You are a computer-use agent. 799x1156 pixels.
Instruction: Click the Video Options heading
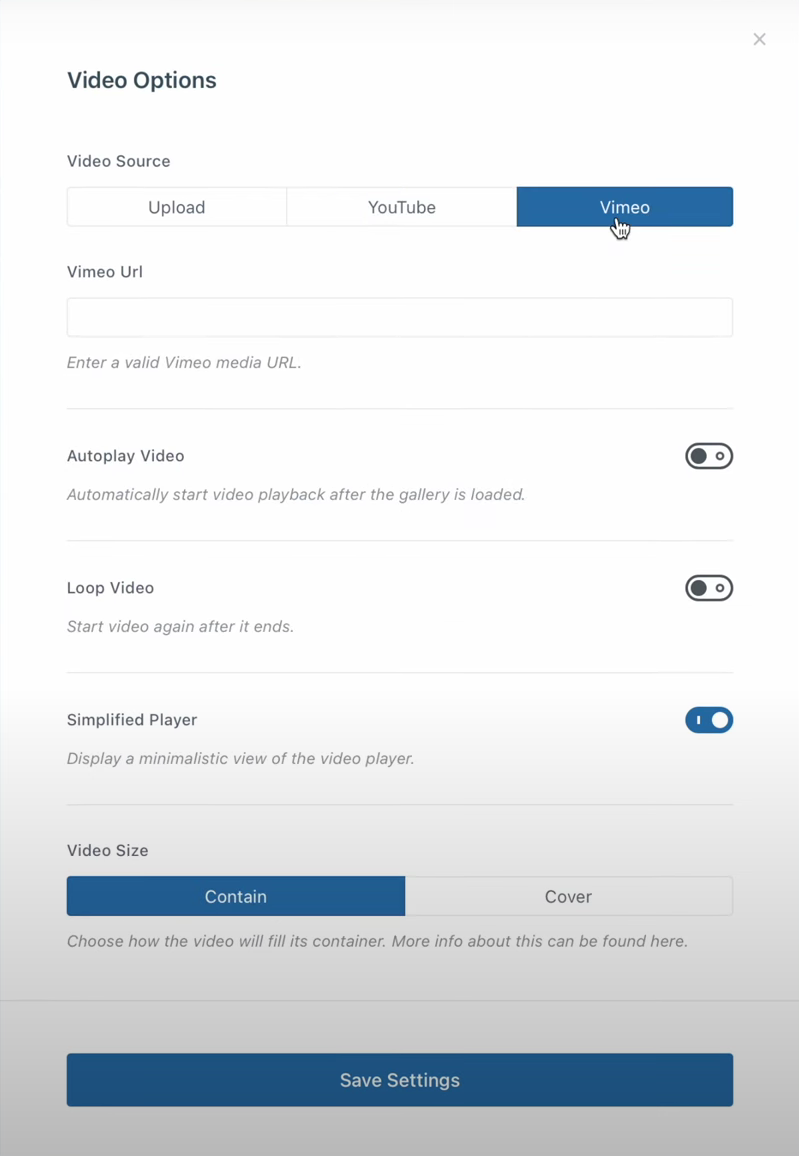(141, 80)
